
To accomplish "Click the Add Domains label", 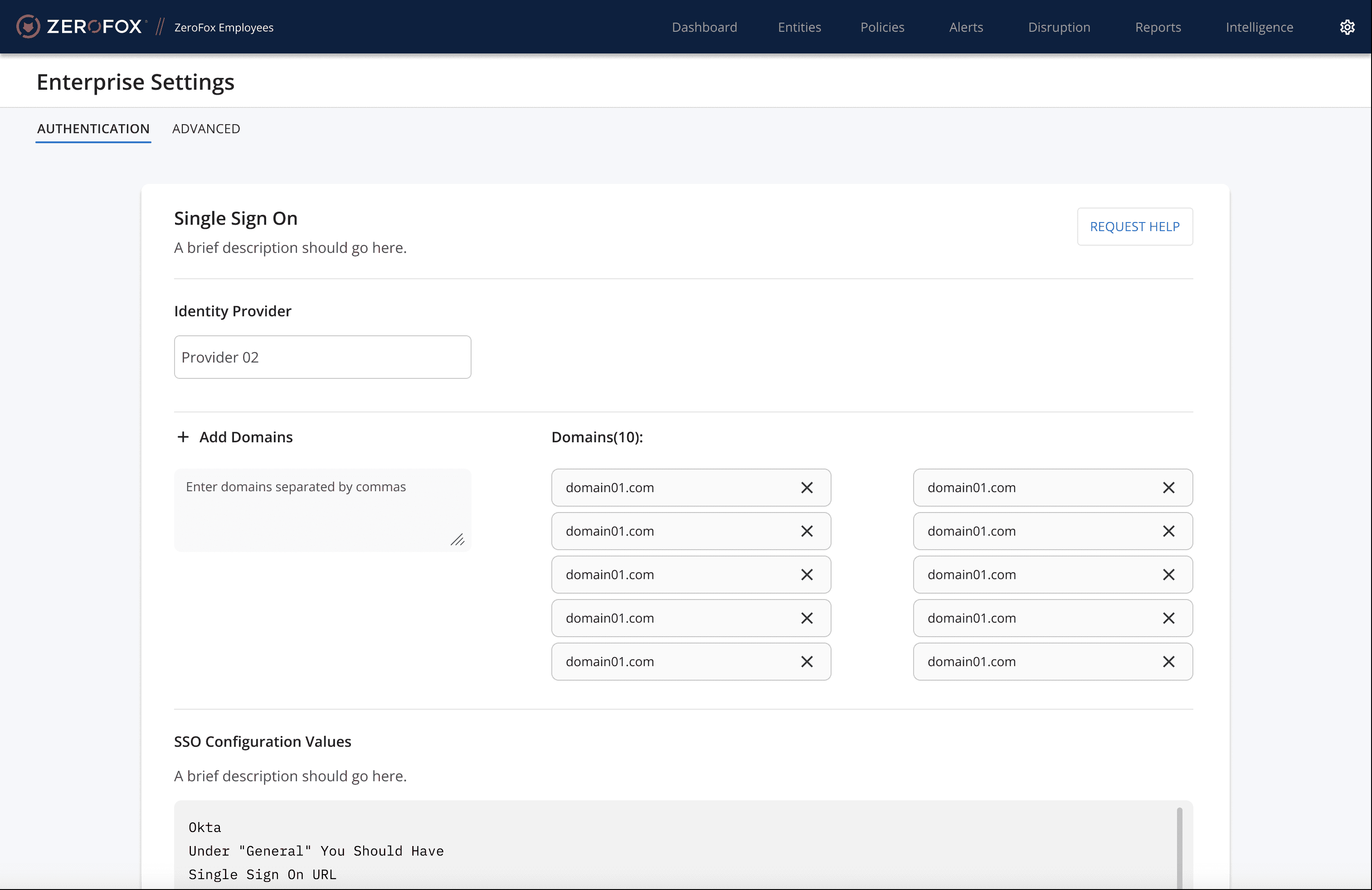I will pos(246,437).
